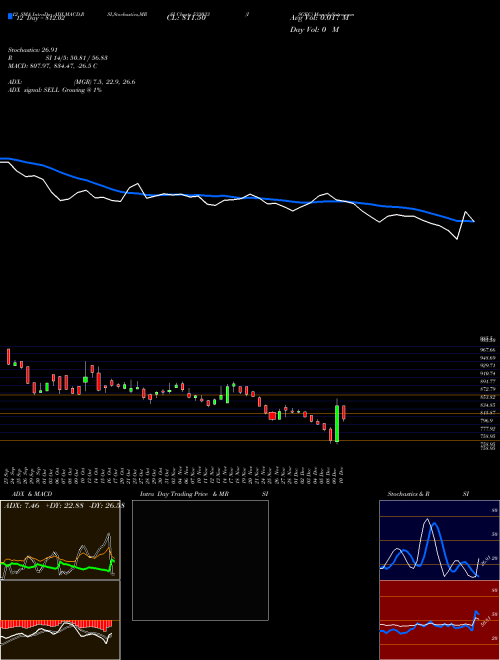This screenshot has width=500, height=660.
Task: Click the ADX '(MGR) 7.5, 22.9, 26.6' values
Action: 104,82
